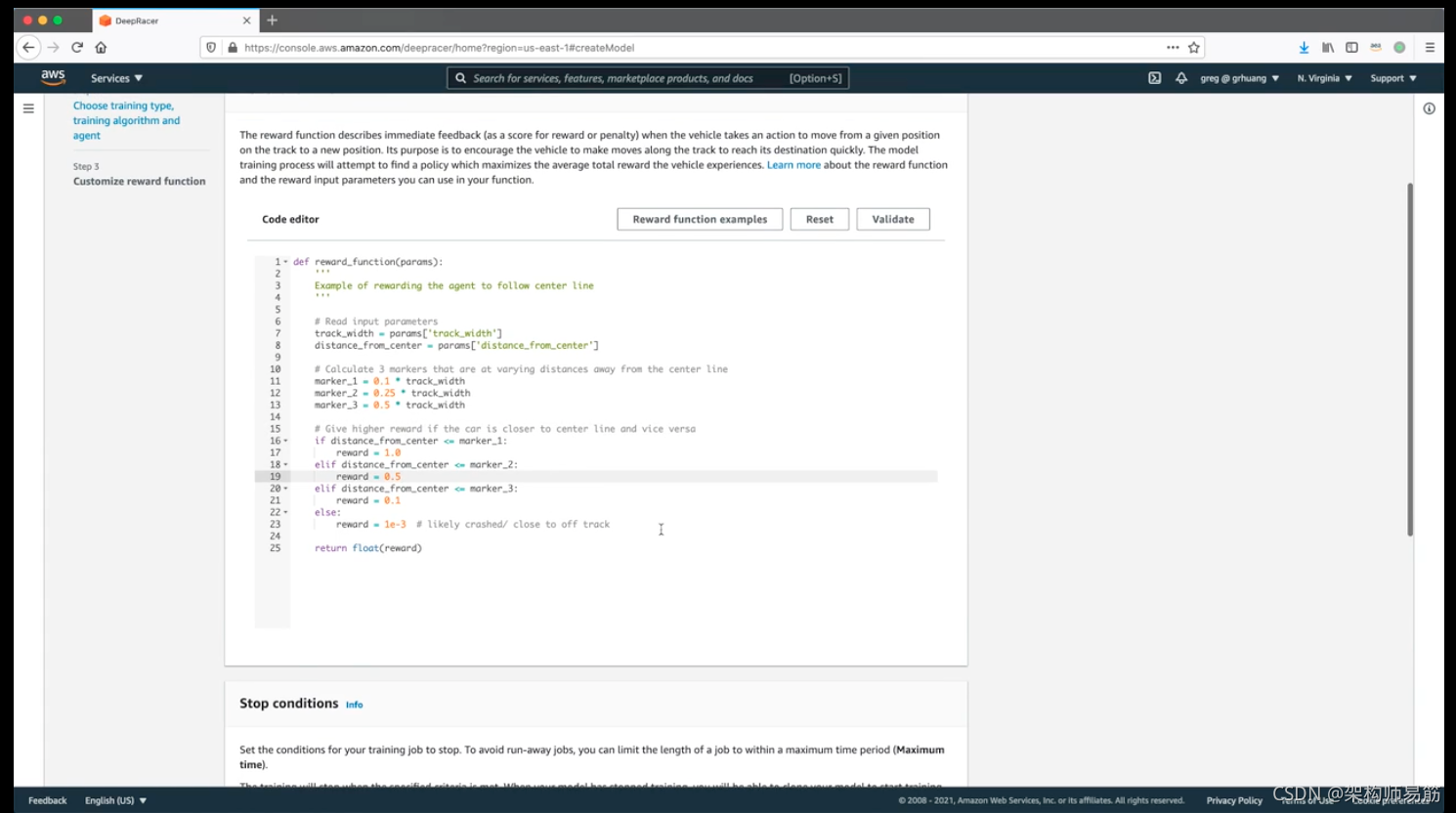
Task: Open the N. Virginia region dropdown
Action: click(x=1324, y=78)
